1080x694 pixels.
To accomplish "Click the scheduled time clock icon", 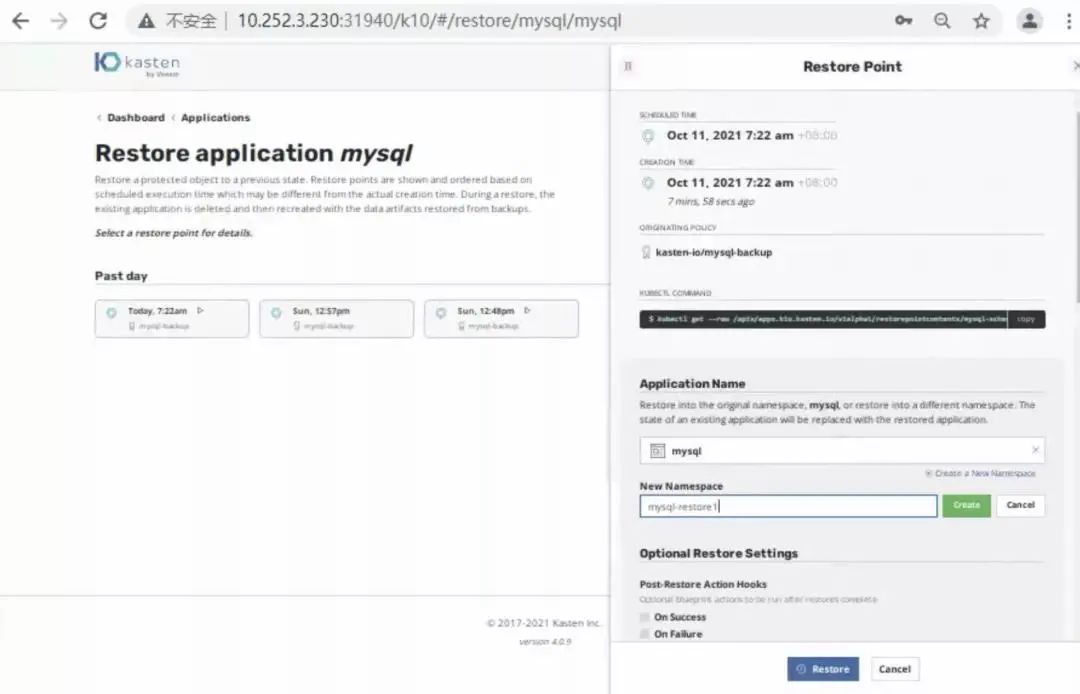I will (647, 136).
